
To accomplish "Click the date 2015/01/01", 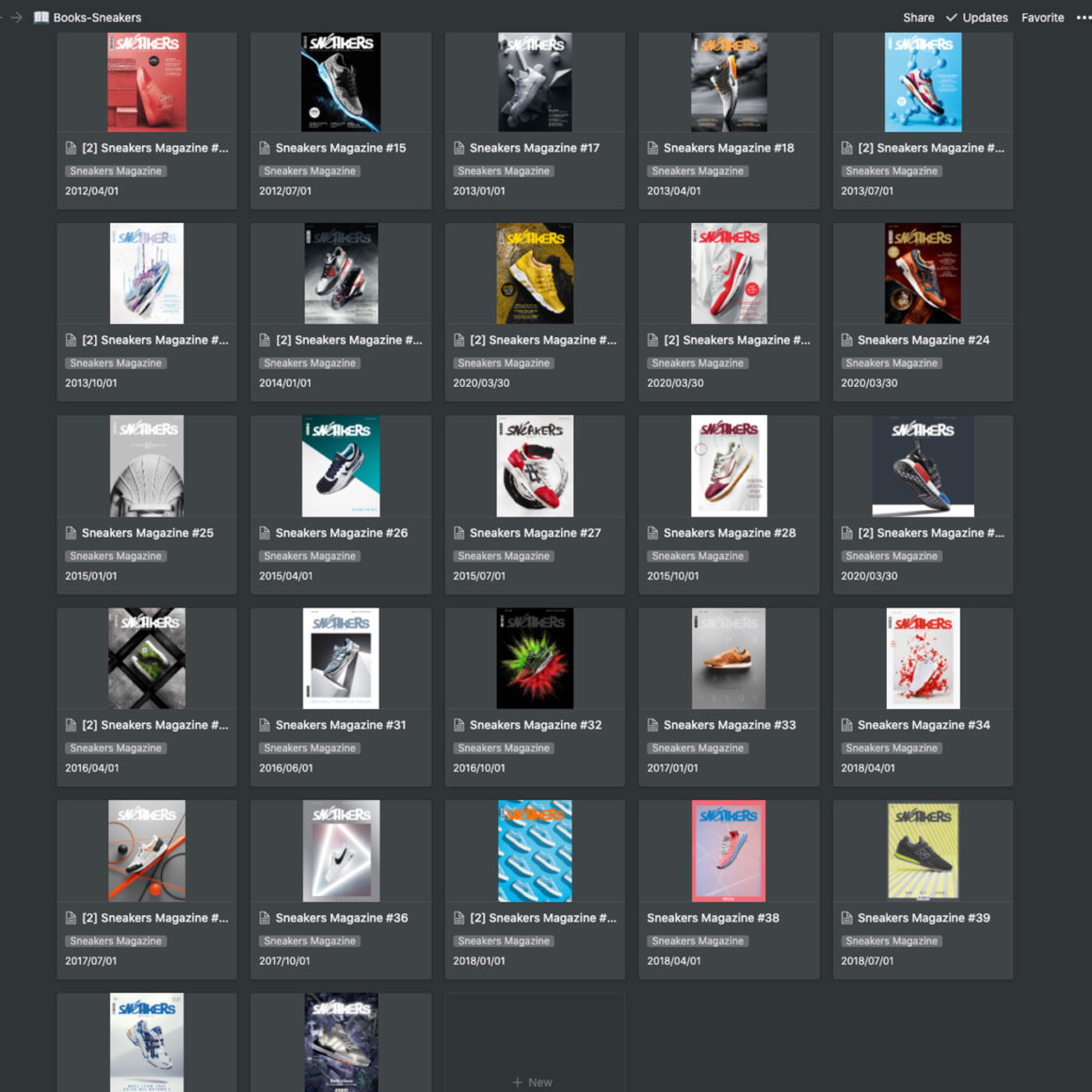I will (x=91, y=577).
